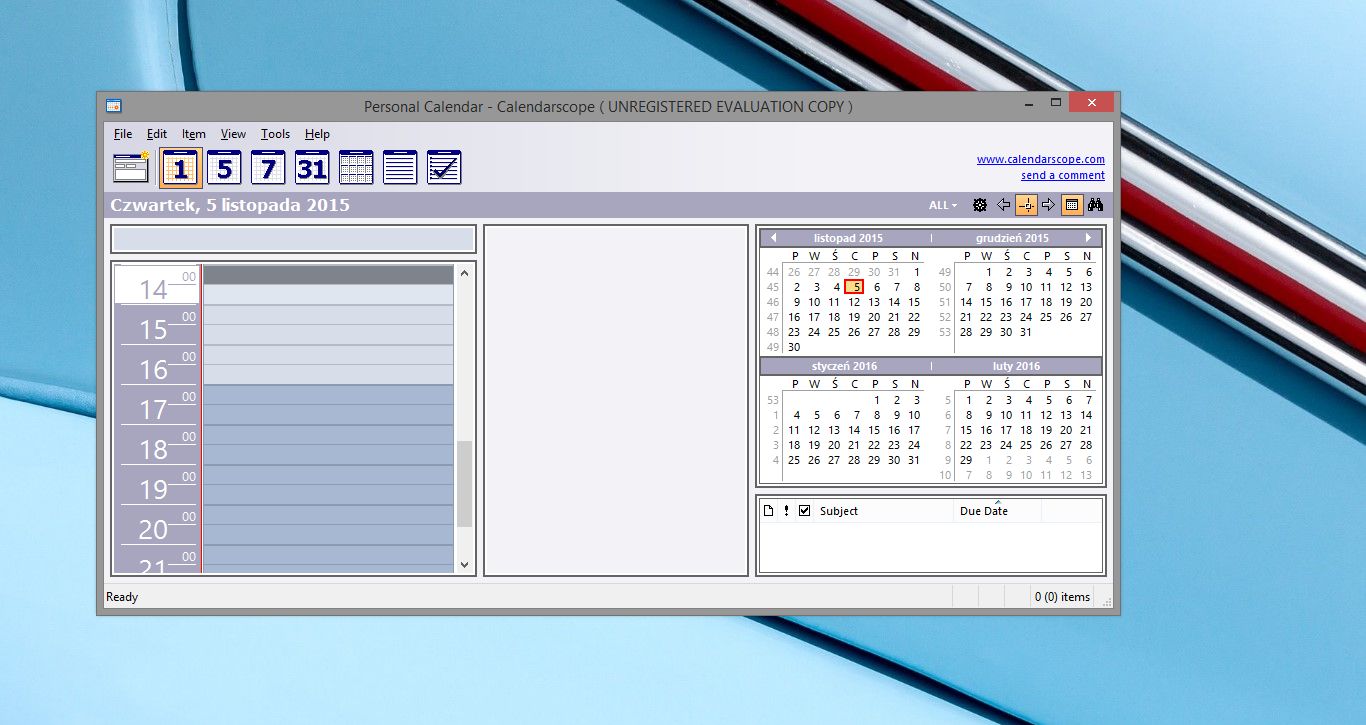Viewport: 1366px width, 725px height.
Task: Sort tasks by the document icon column
Action: (769, 511)
